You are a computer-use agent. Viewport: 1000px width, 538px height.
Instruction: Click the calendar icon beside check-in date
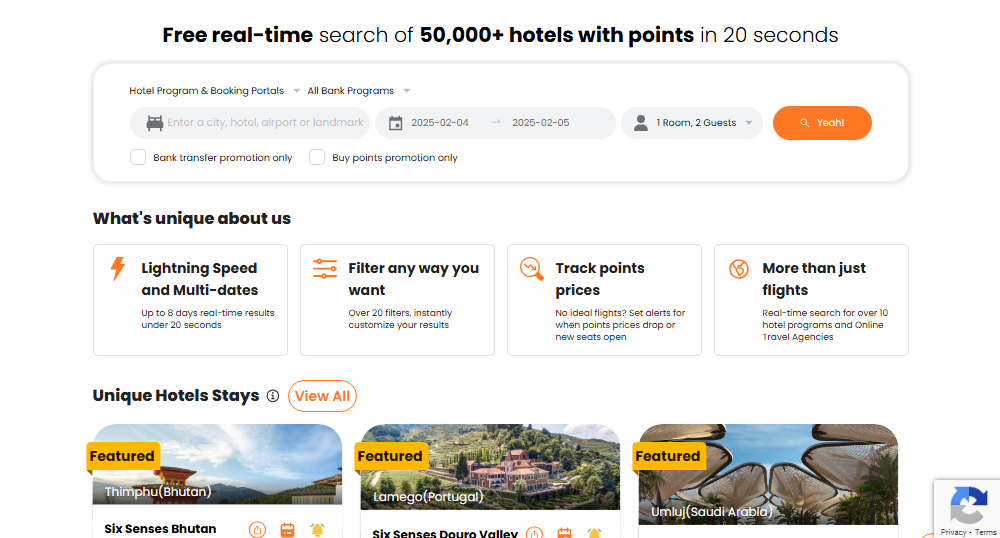pyautogui.click(x=395, y=123)
